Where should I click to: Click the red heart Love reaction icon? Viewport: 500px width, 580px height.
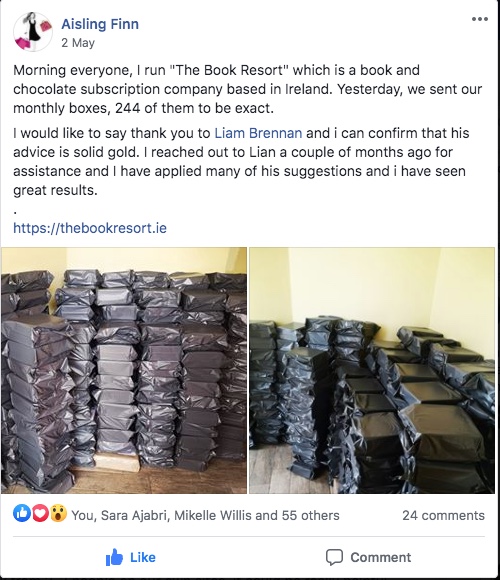click(x=40, y=513)
